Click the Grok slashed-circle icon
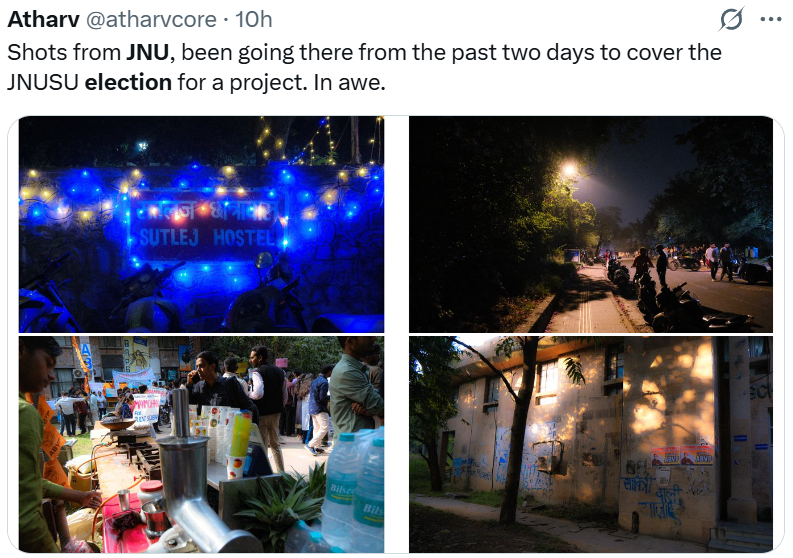793x558 pixels. (731, 19)
